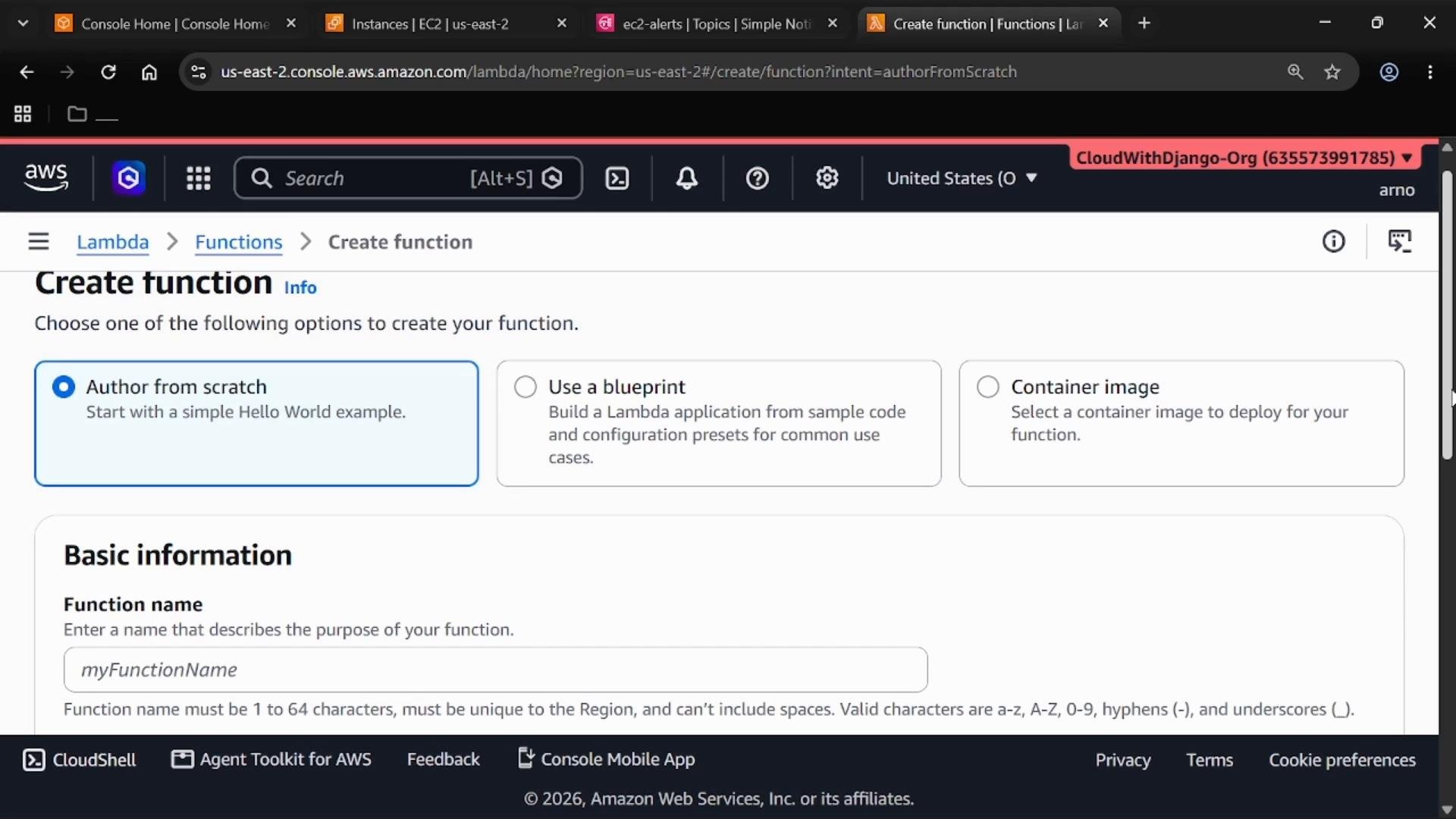Viewport: 1456px width, 819px height.
Task: Open the browser three-dot menu
Action: [x=1430, y=72]
